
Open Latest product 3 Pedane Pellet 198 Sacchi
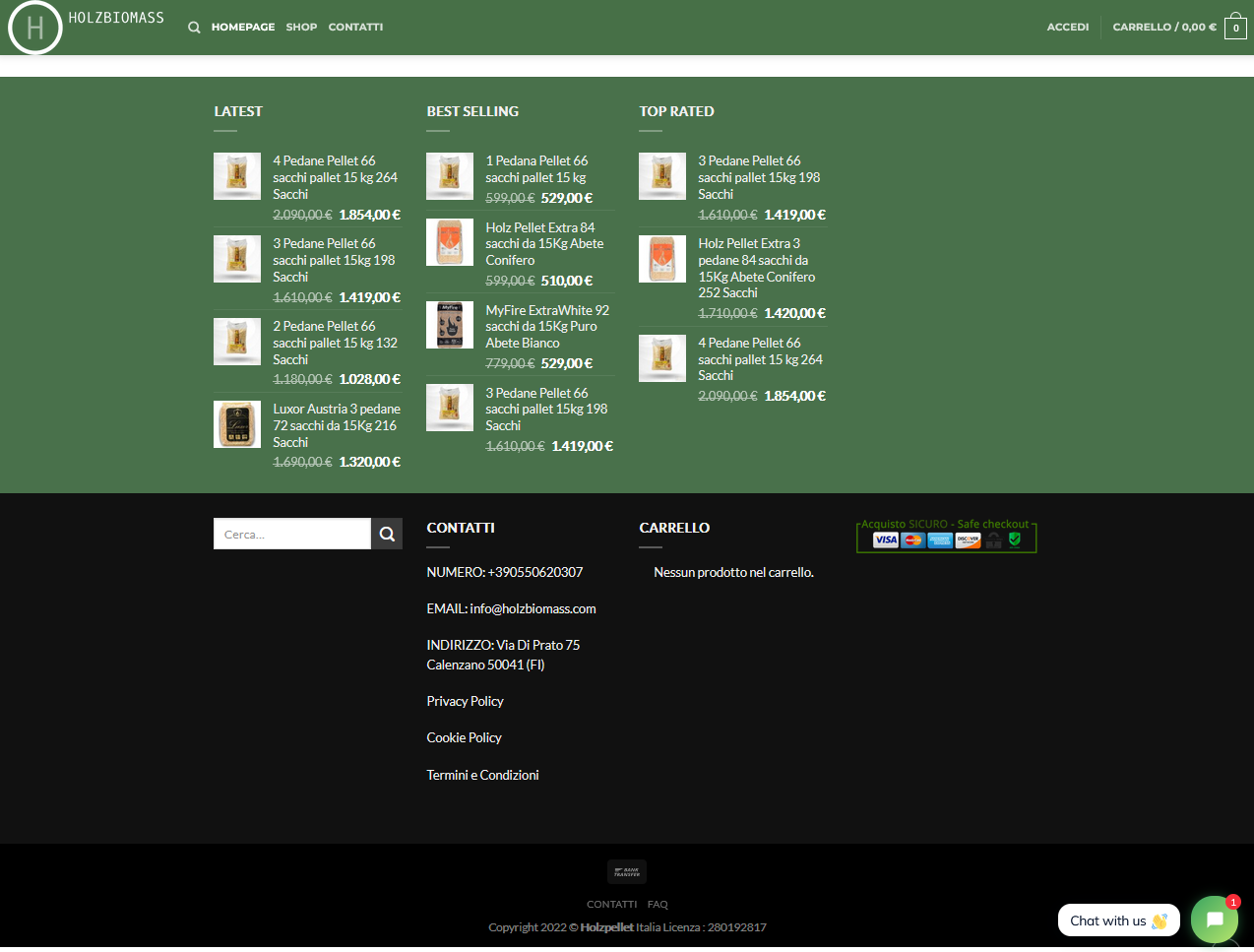[x=335, y=260]
